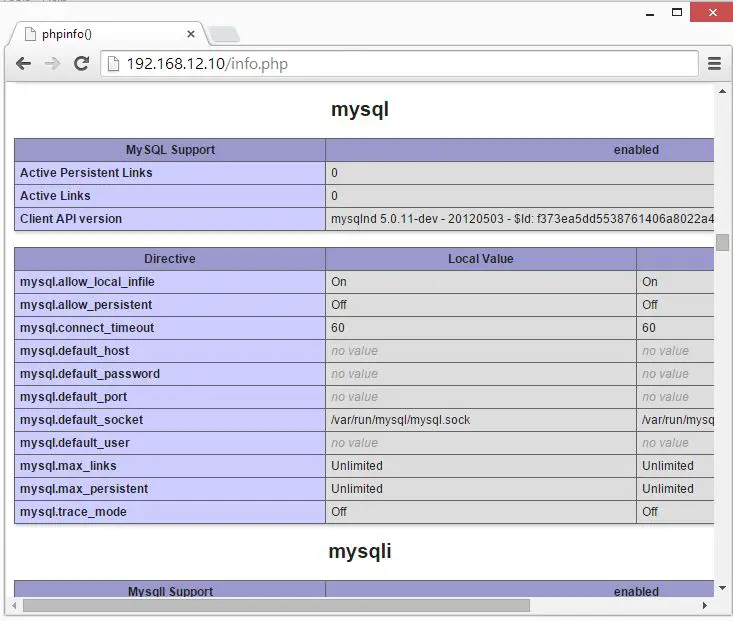Viewport: 733px width, 621px height.
Task: Click the mysql.default_password directive
Action: [90, 374]
